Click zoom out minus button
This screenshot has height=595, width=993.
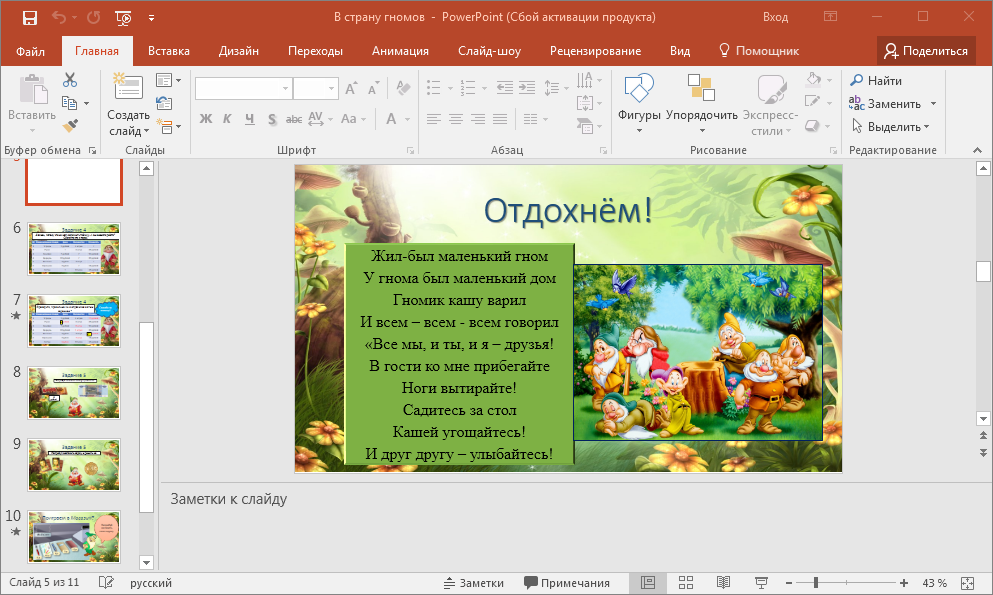click(789, 583)
